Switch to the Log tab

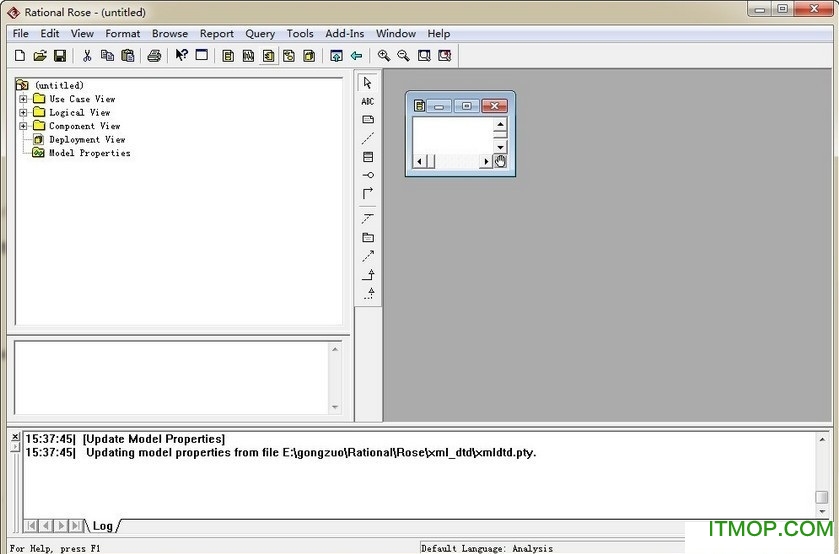pos(102,526)
